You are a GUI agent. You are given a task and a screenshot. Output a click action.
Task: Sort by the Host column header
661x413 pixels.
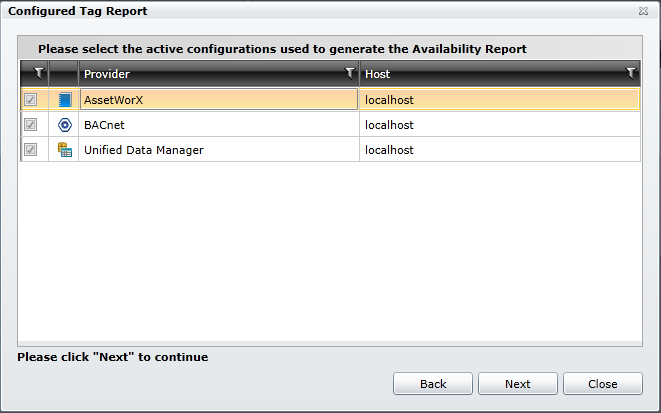pyautogui.click(x=480, y=74)
